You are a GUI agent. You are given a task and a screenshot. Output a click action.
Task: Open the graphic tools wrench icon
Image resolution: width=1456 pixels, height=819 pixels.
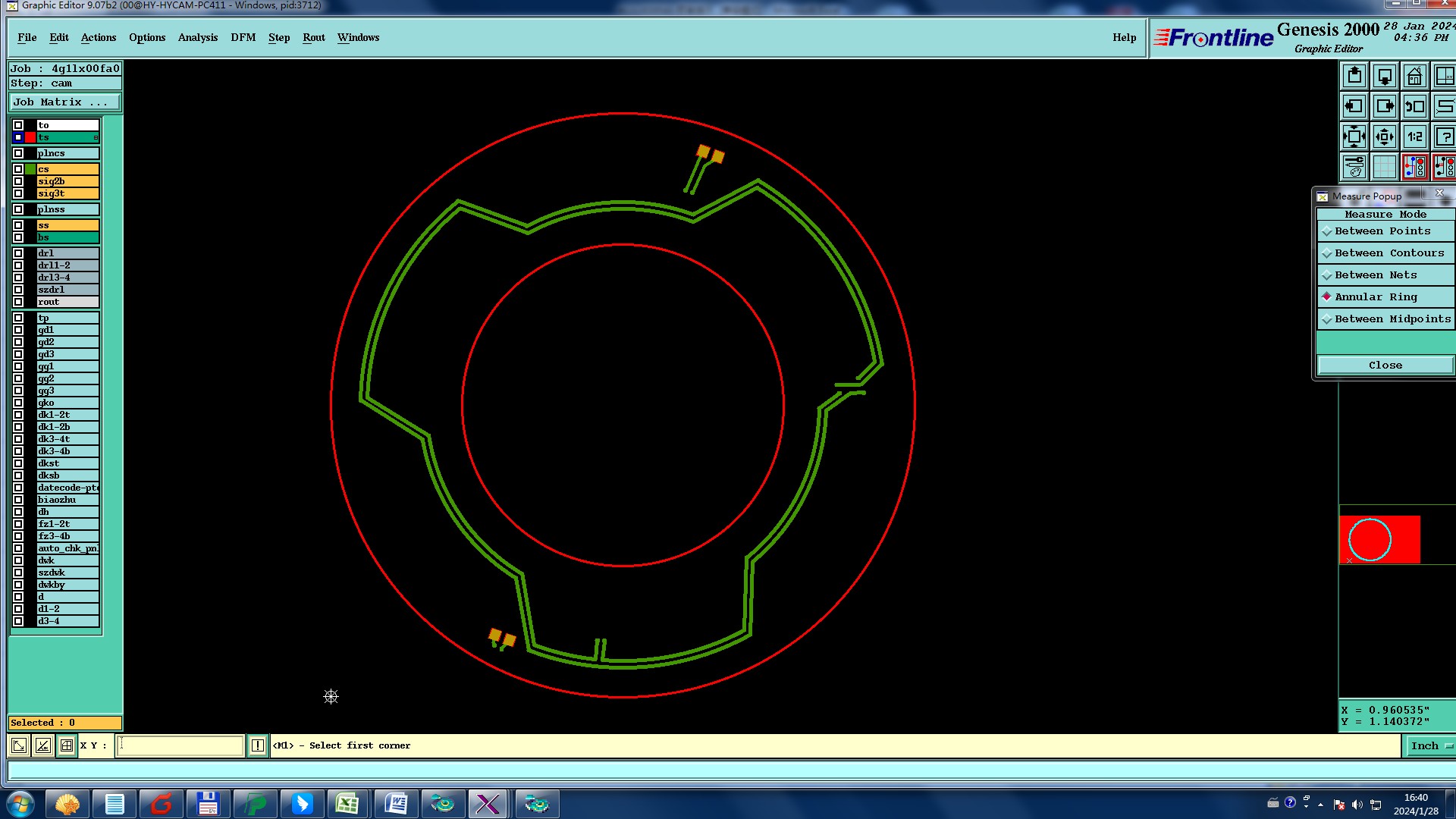coord(1354,166)
